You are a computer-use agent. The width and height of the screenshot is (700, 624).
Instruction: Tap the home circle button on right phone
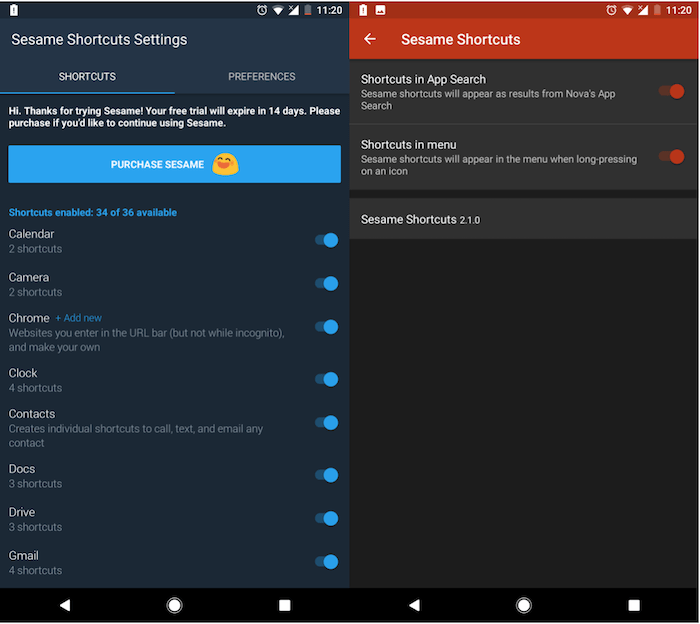coord(524,605)
